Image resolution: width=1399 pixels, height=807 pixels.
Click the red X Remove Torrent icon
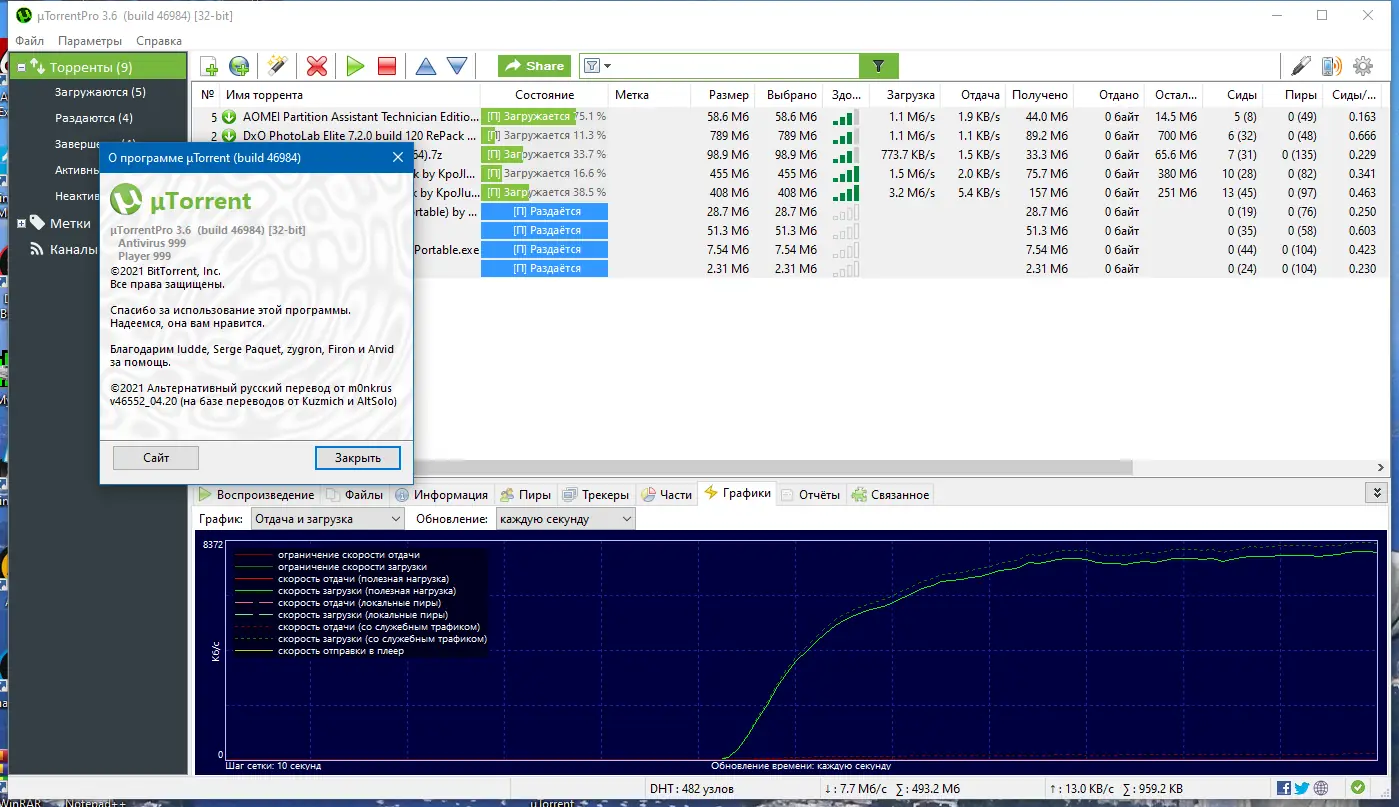pos(317,66)
